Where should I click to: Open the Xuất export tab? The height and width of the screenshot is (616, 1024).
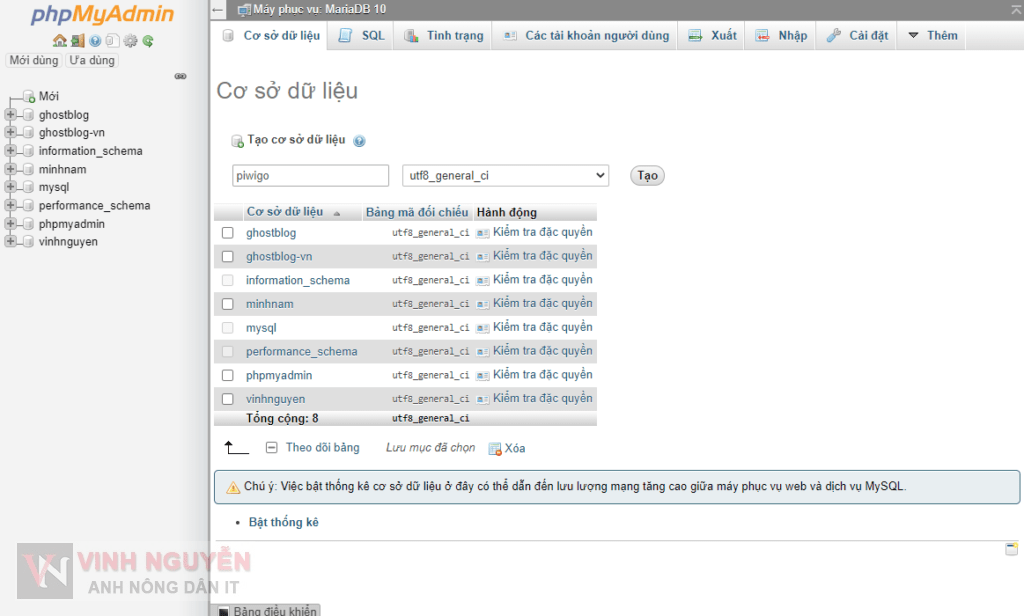point(713,36)
